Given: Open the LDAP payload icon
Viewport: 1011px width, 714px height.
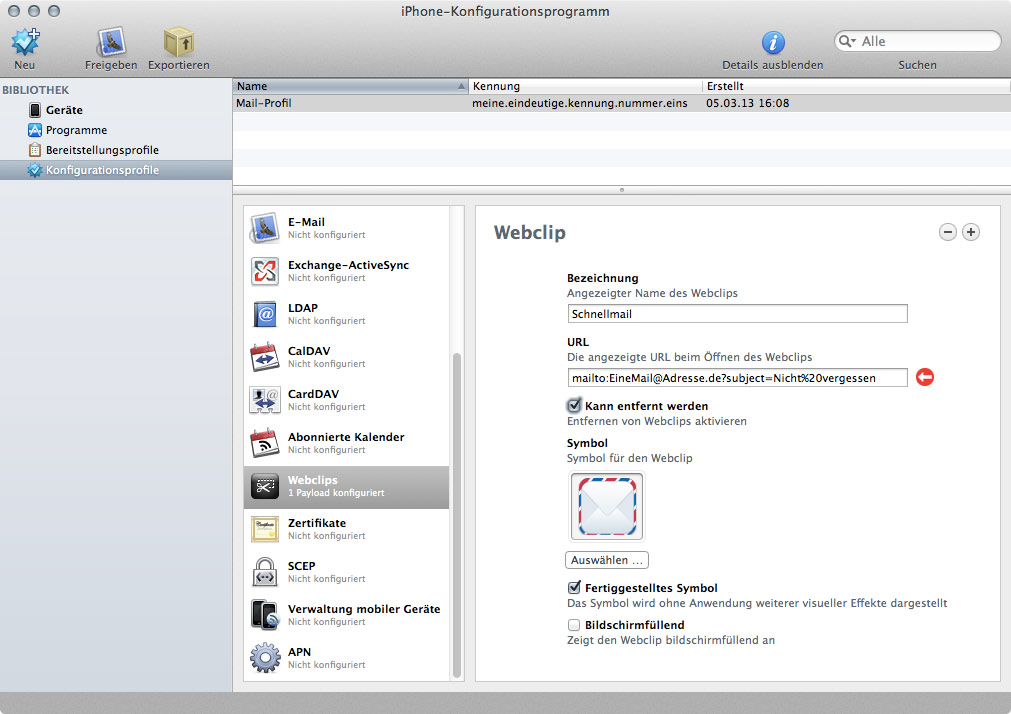Looking at the screenshot, I should 265,315.
